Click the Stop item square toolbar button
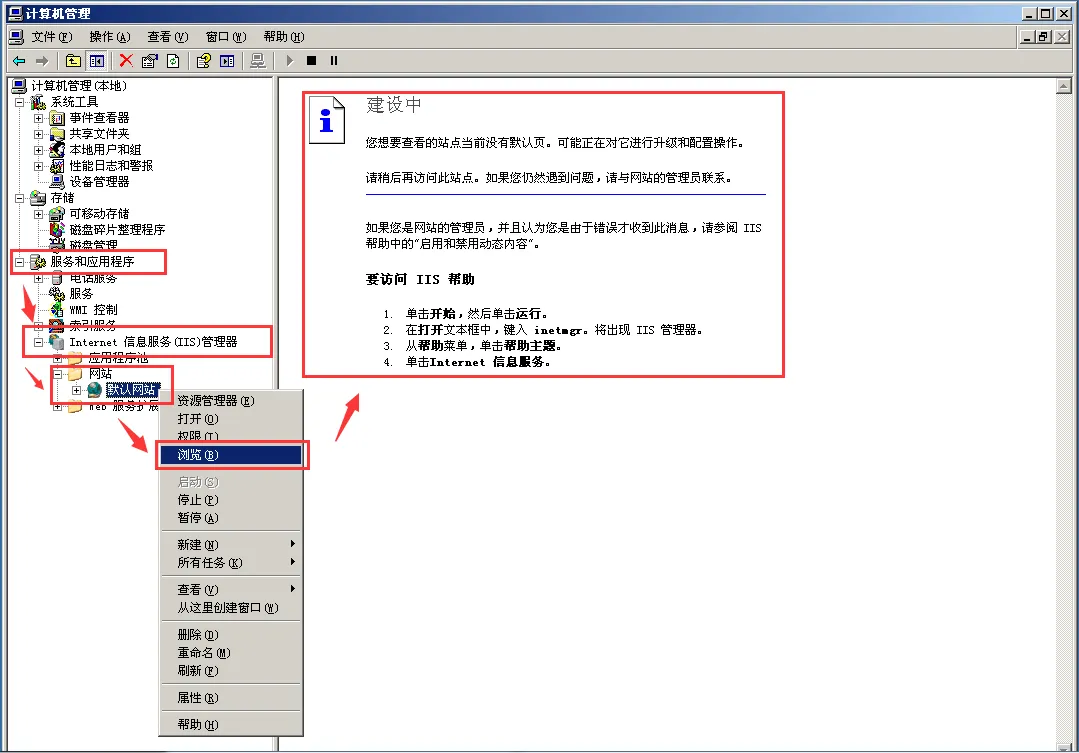The width and height of the screenshot is (1079, 753). (312, 61)
